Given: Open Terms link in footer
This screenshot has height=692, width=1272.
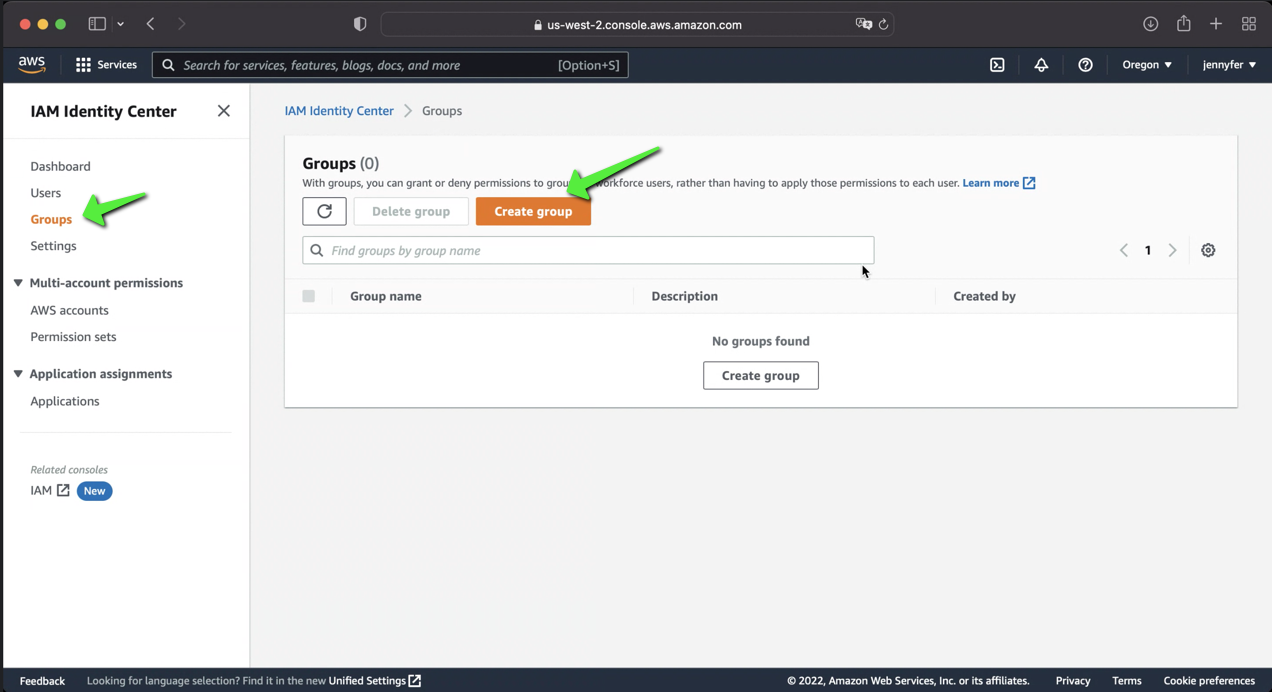Looking at the screenshot, I should coord(1127,681).
